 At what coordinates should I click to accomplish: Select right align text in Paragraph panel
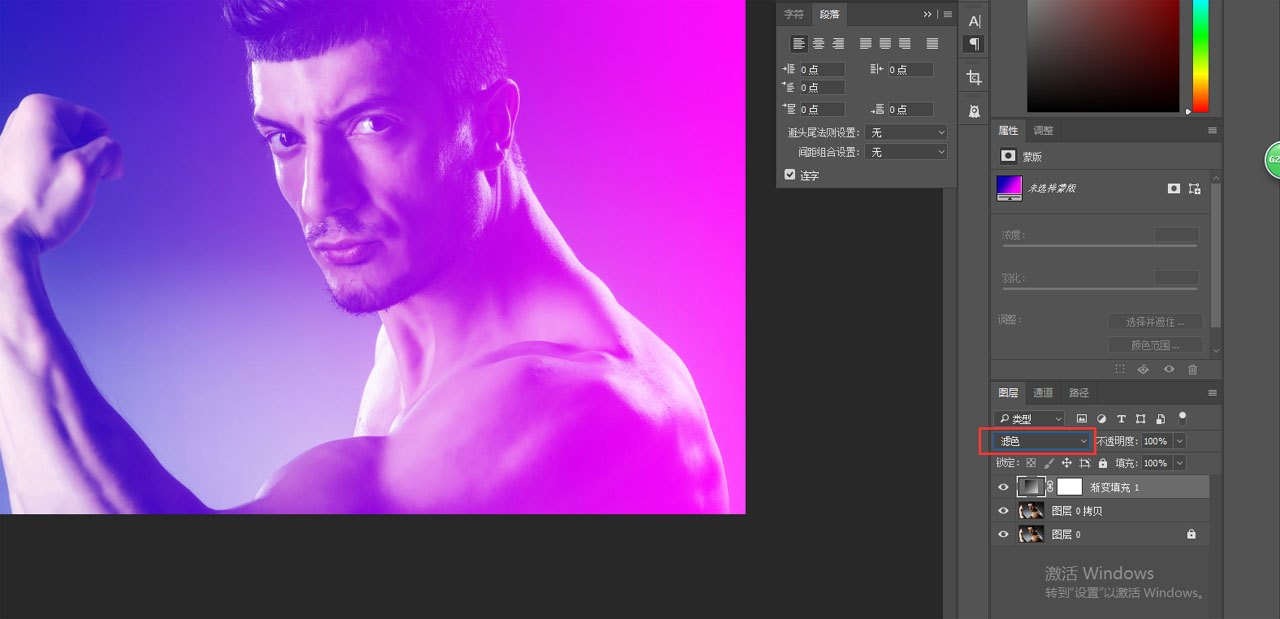838,43
